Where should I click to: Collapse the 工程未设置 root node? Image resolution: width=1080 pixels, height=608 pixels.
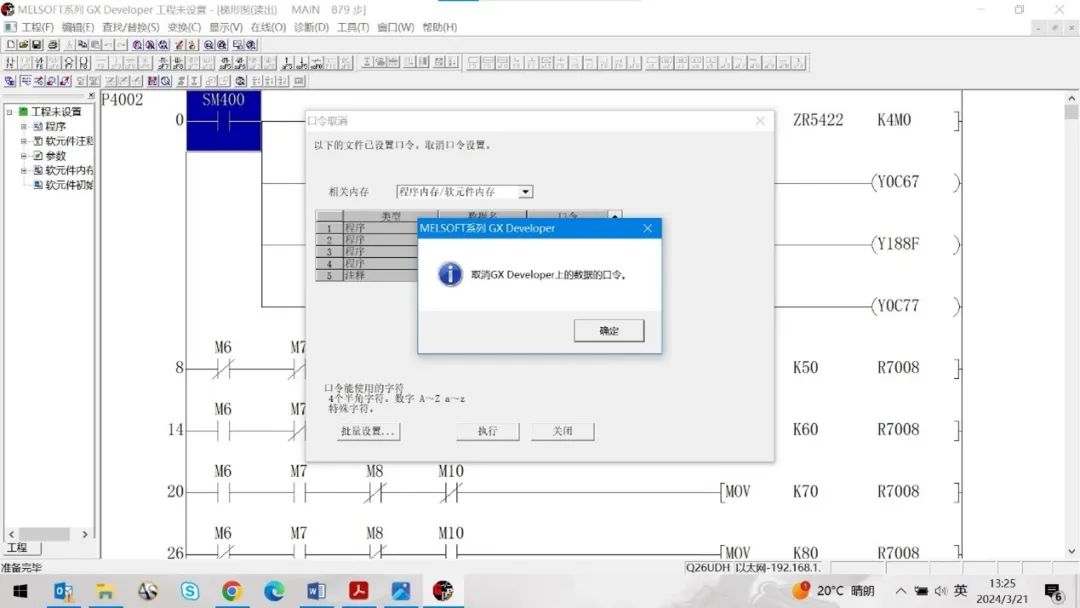(10, 112)
